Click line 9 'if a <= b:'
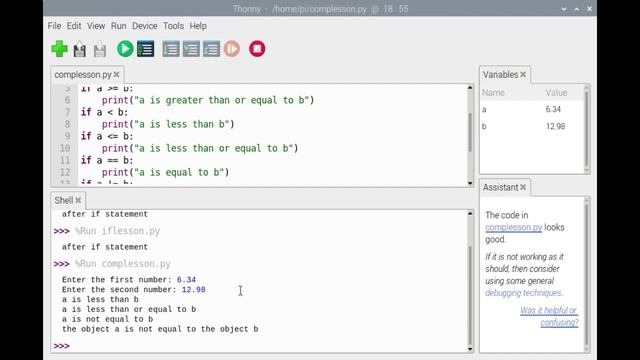Screen dimensions: 640x360 pyautogui.click(x=107, y=136)
